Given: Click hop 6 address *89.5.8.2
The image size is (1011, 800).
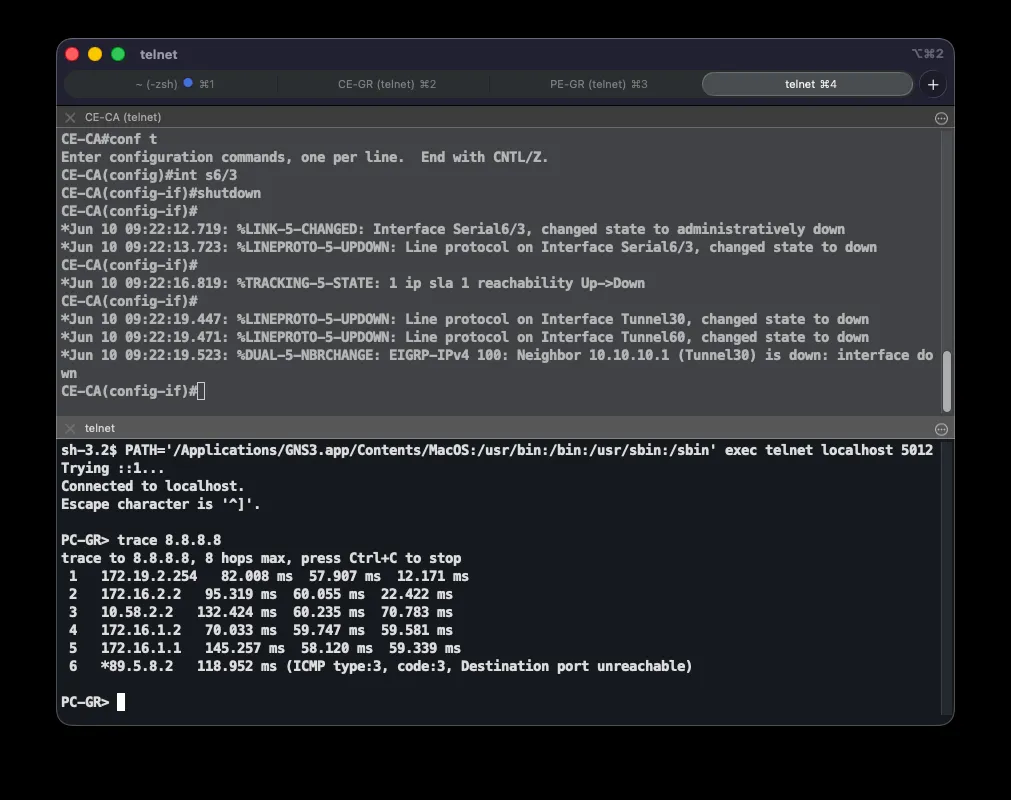Looking at the screenshot, I should [137, 667].
